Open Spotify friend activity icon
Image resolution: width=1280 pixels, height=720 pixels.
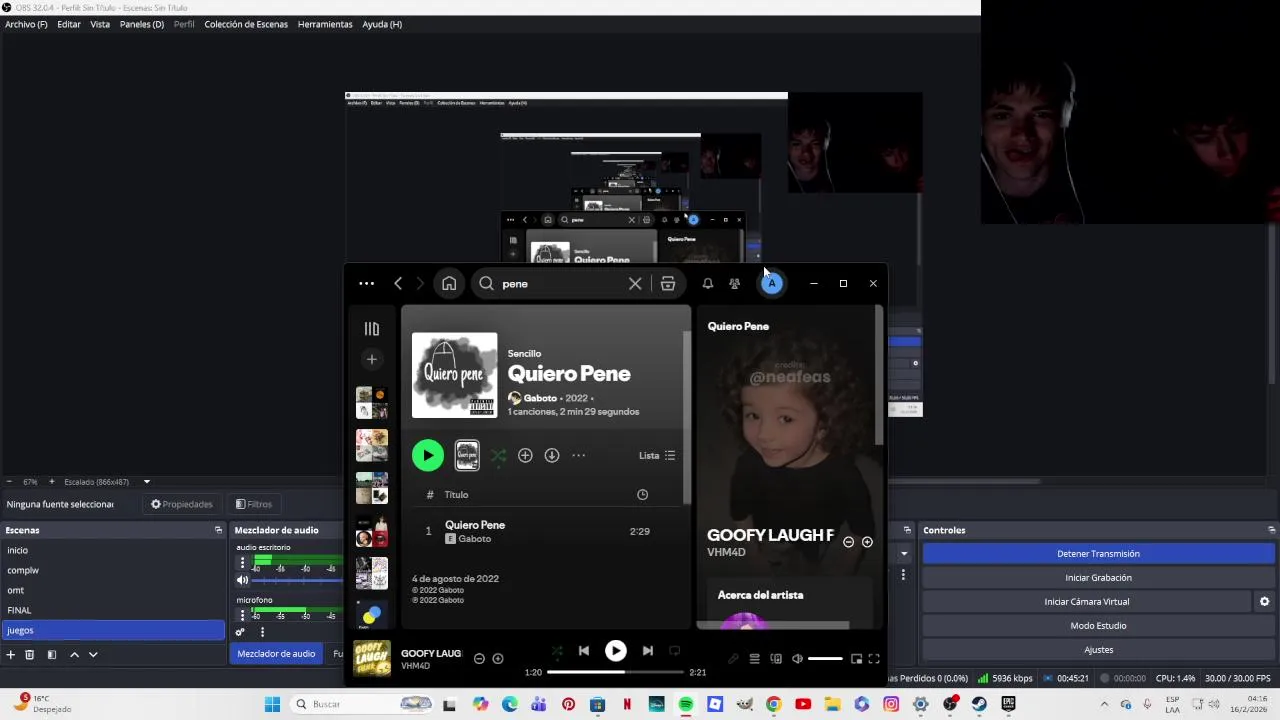click(x=734, y=284)
